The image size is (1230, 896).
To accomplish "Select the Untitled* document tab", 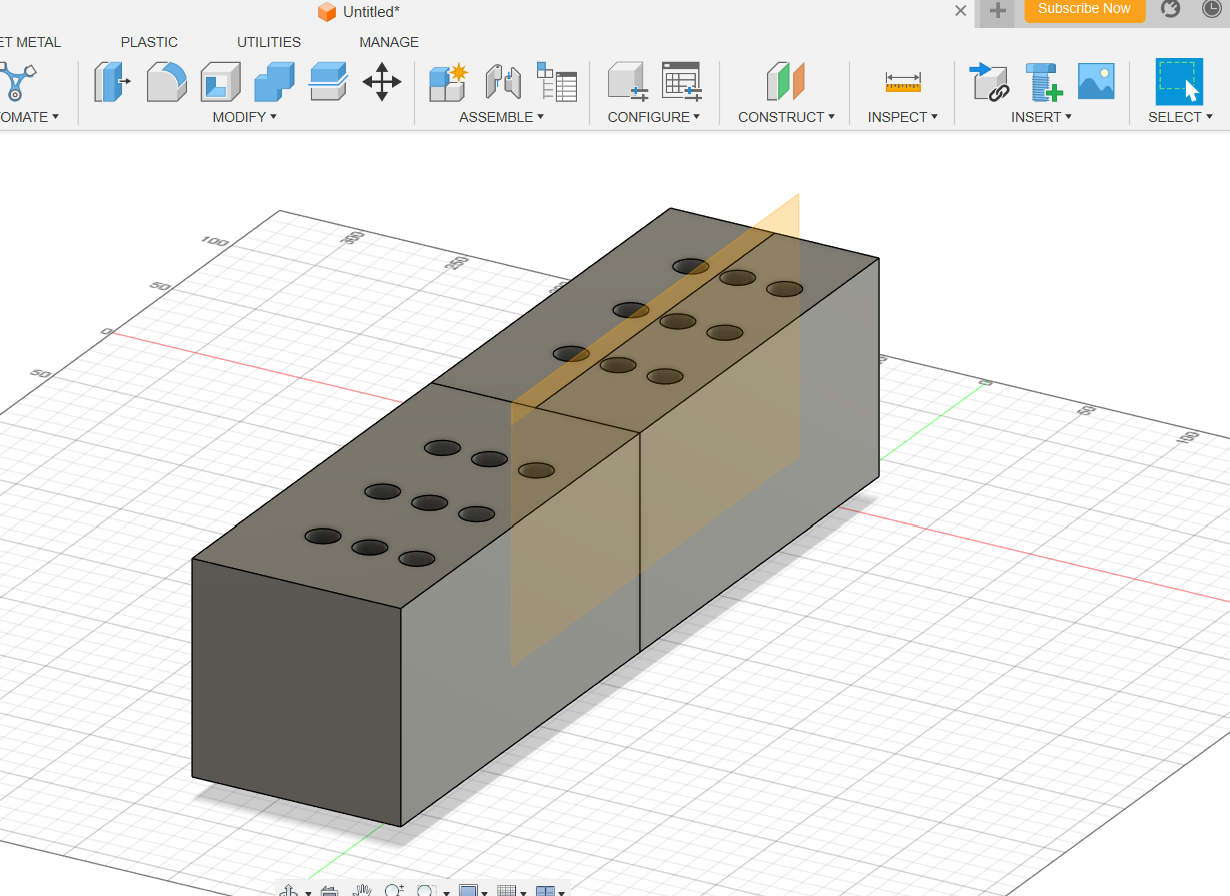I will point(371,12).
